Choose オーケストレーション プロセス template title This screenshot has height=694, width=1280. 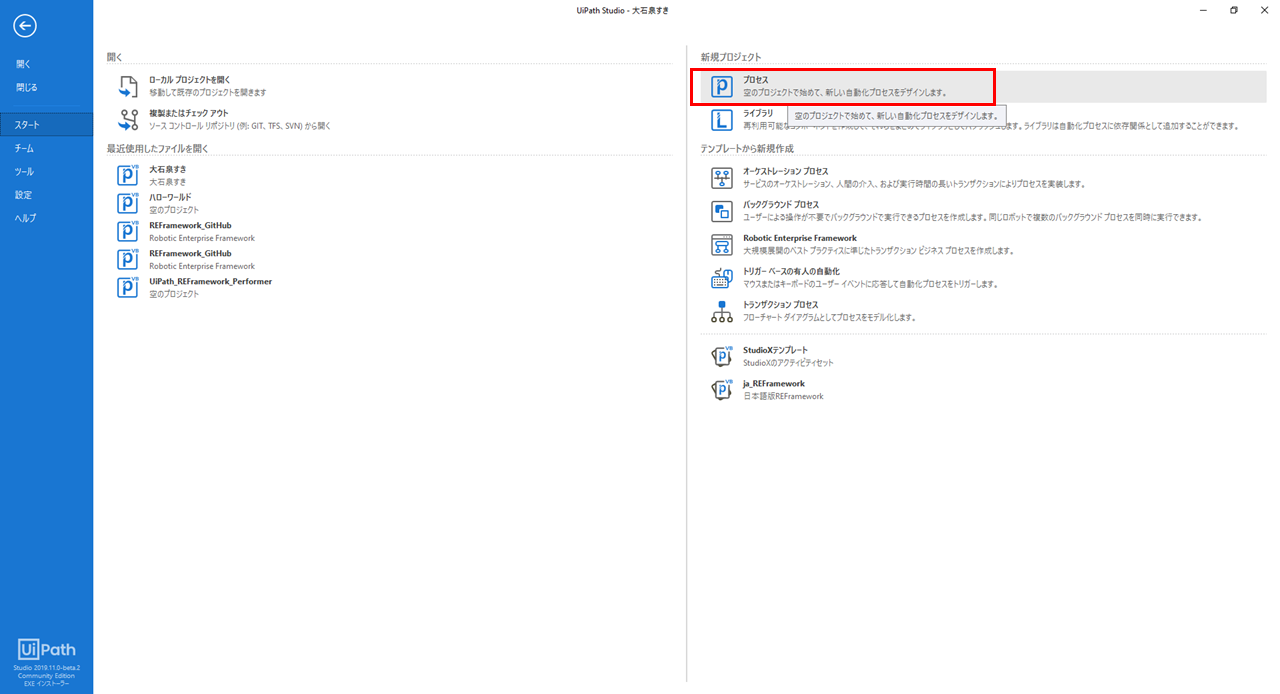pos(786,171)
